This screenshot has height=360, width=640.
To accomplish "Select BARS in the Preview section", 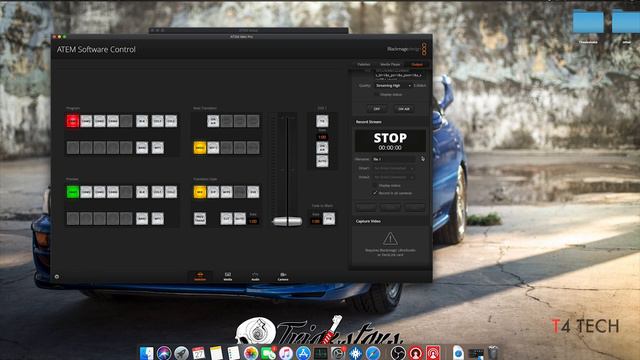I will click(x=142, y=219).
